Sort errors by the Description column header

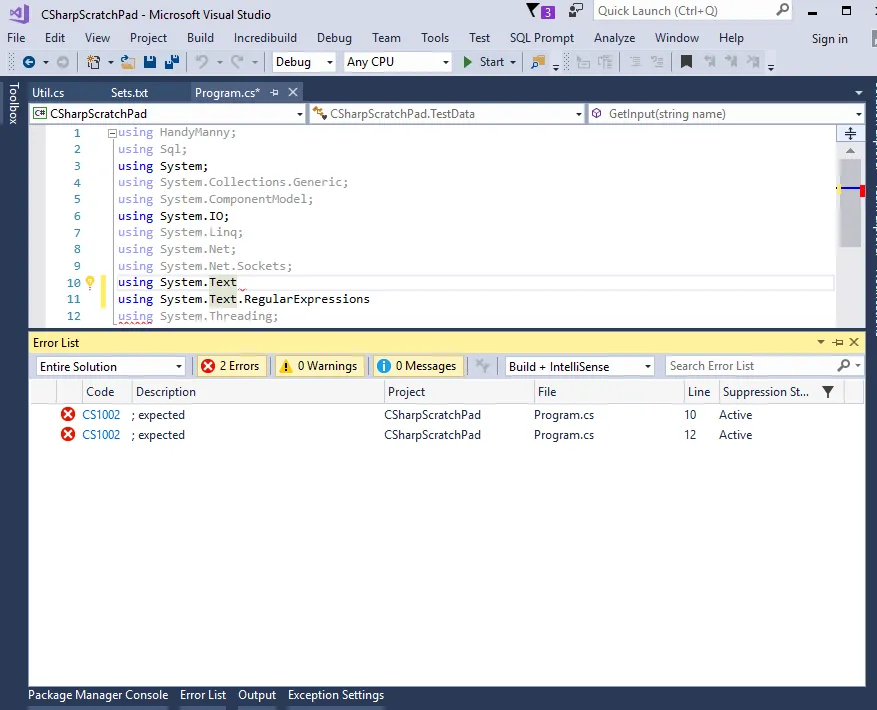point(258,392)
